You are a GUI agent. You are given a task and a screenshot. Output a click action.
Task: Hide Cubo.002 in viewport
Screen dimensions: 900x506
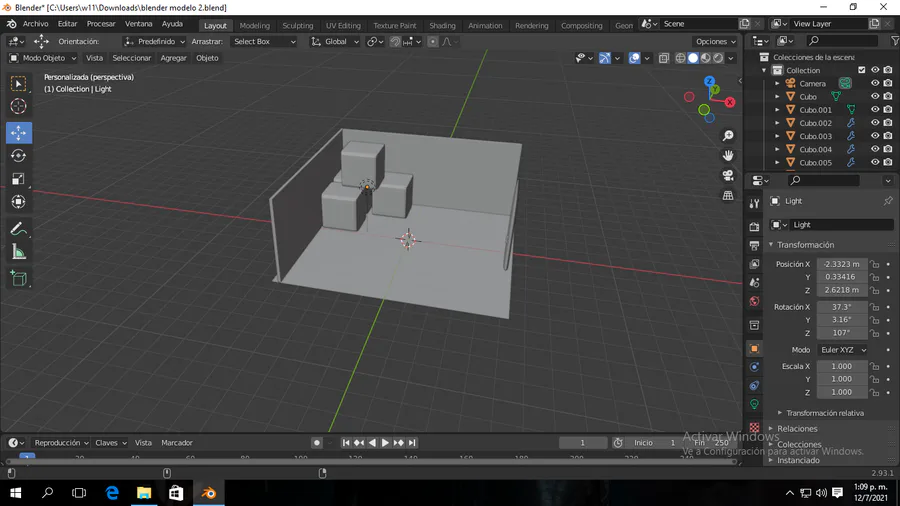pyautogui.click(x=875, y=123)
